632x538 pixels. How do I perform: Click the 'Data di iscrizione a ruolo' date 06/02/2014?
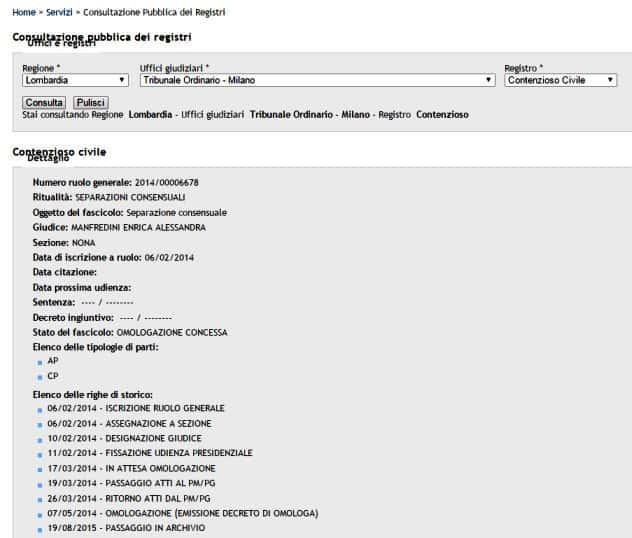coord(169,258)
